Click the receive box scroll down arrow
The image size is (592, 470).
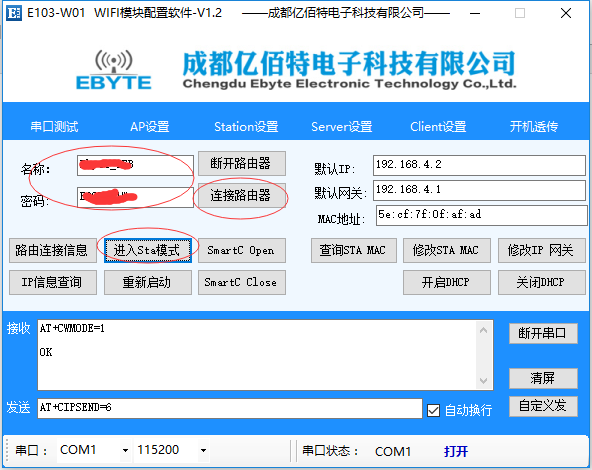pos(483,381)
